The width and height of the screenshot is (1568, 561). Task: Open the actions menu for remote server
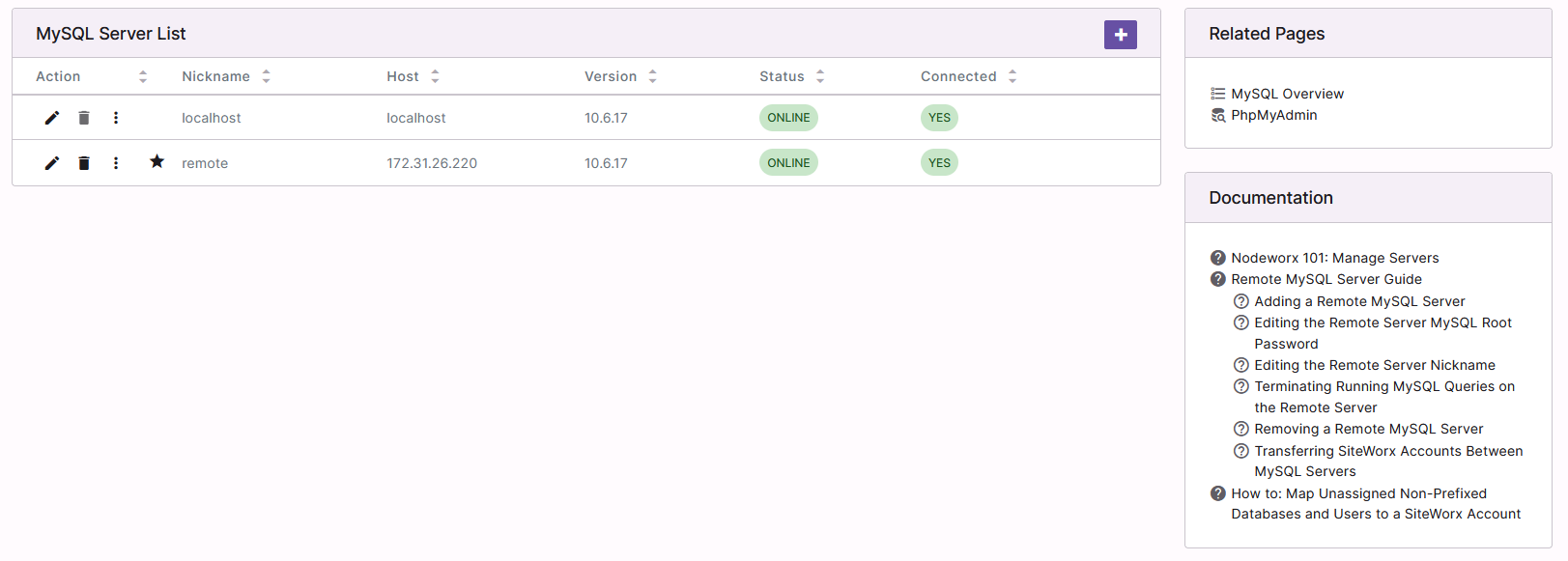pyautogui.click(x=116, y=162)
